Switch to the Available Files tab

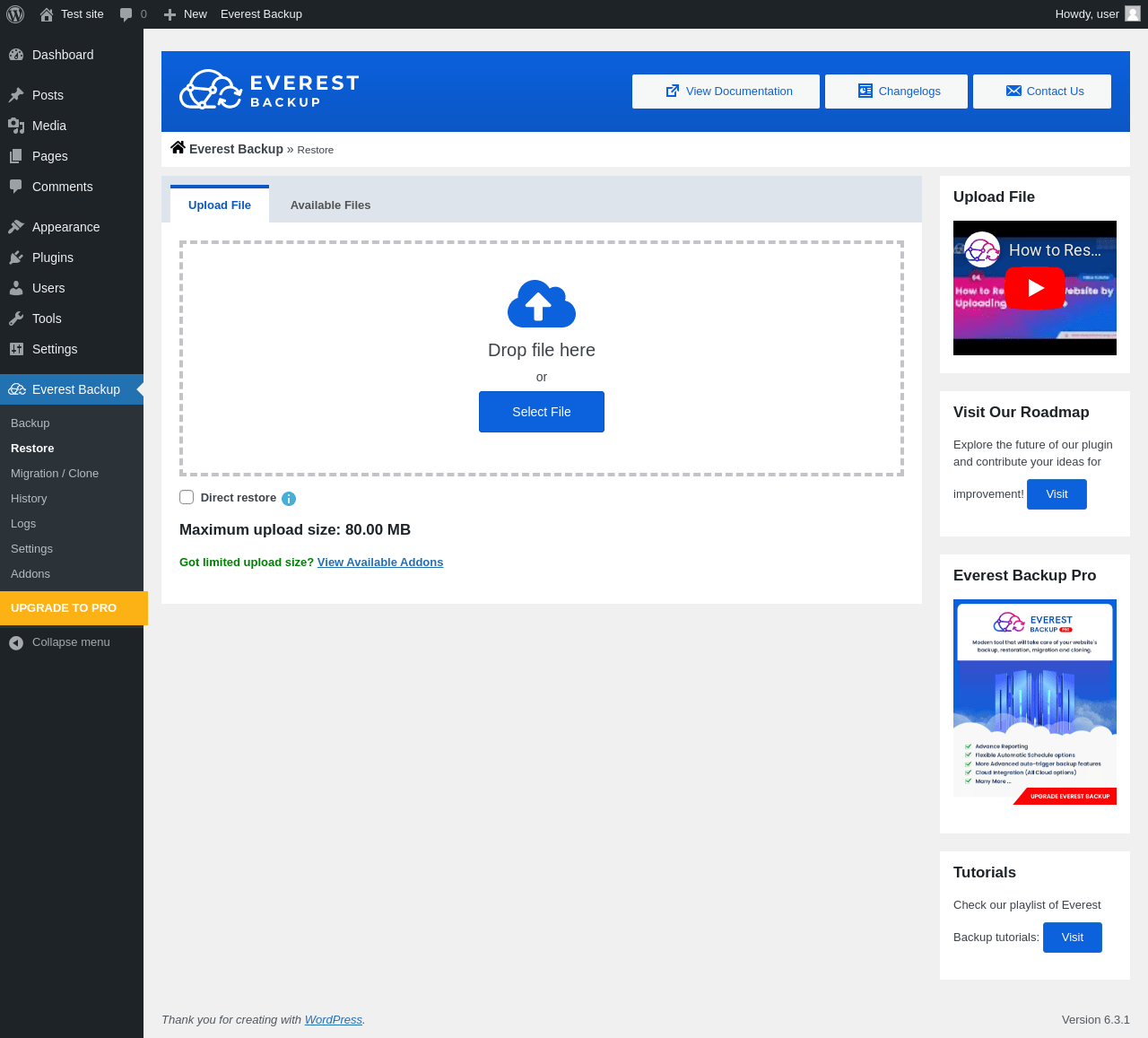coord(330,205)
